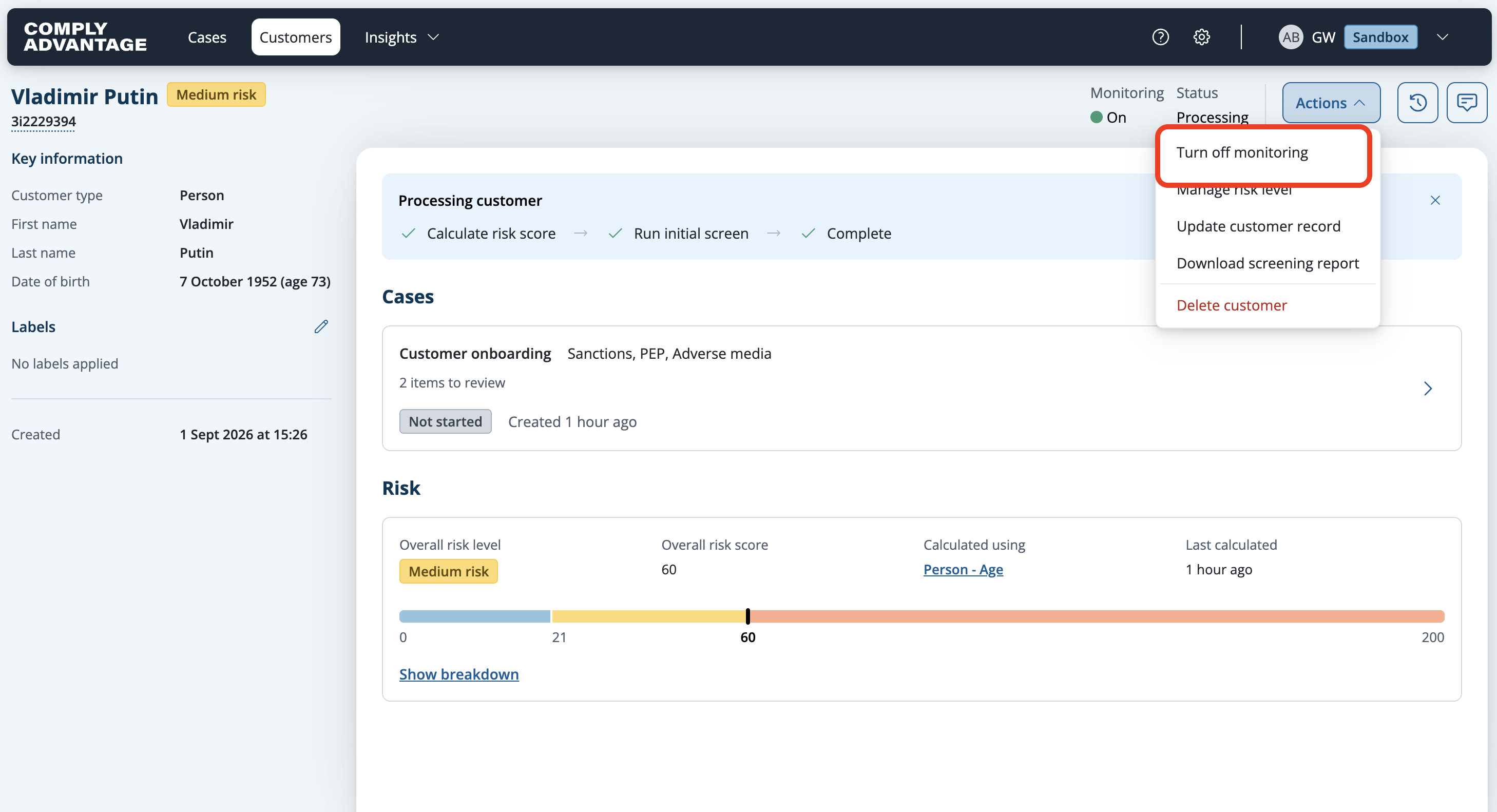Image resolution: width=1497 pixels, height=812 pixels.
Task: Open the comments speech bubble icon
Action: (x=1466, y=103)
